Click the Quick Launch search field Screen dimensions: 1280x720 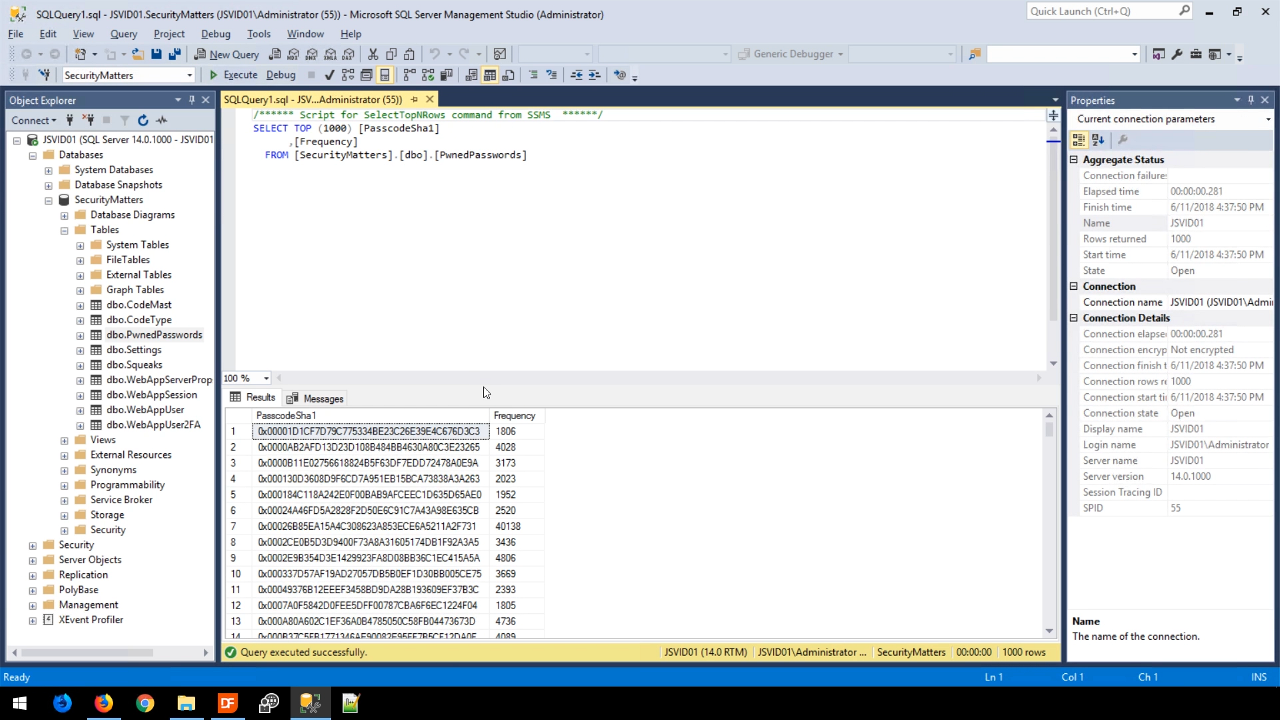1102,11
